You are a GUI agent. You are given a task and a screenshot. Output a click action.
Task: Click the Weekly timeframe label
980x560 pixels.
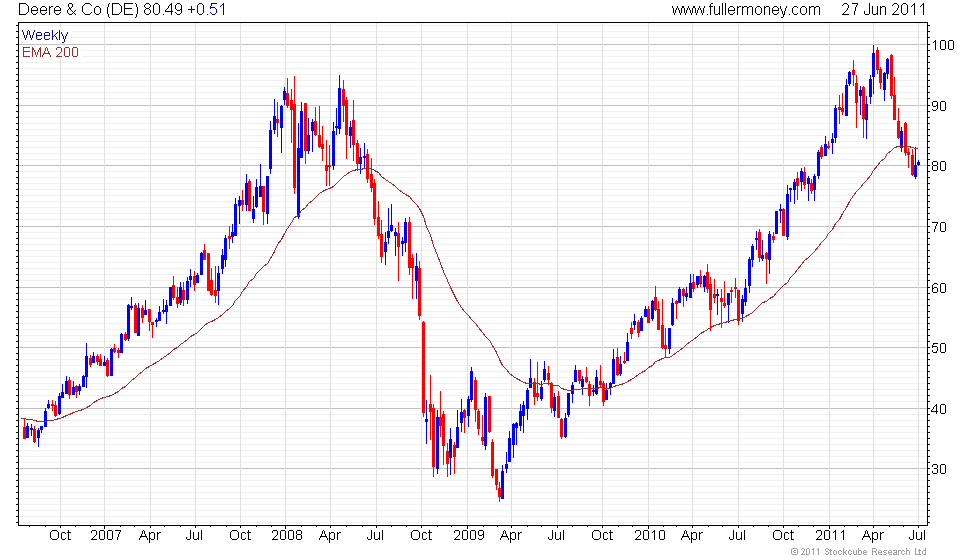click(x=44, y=36)
